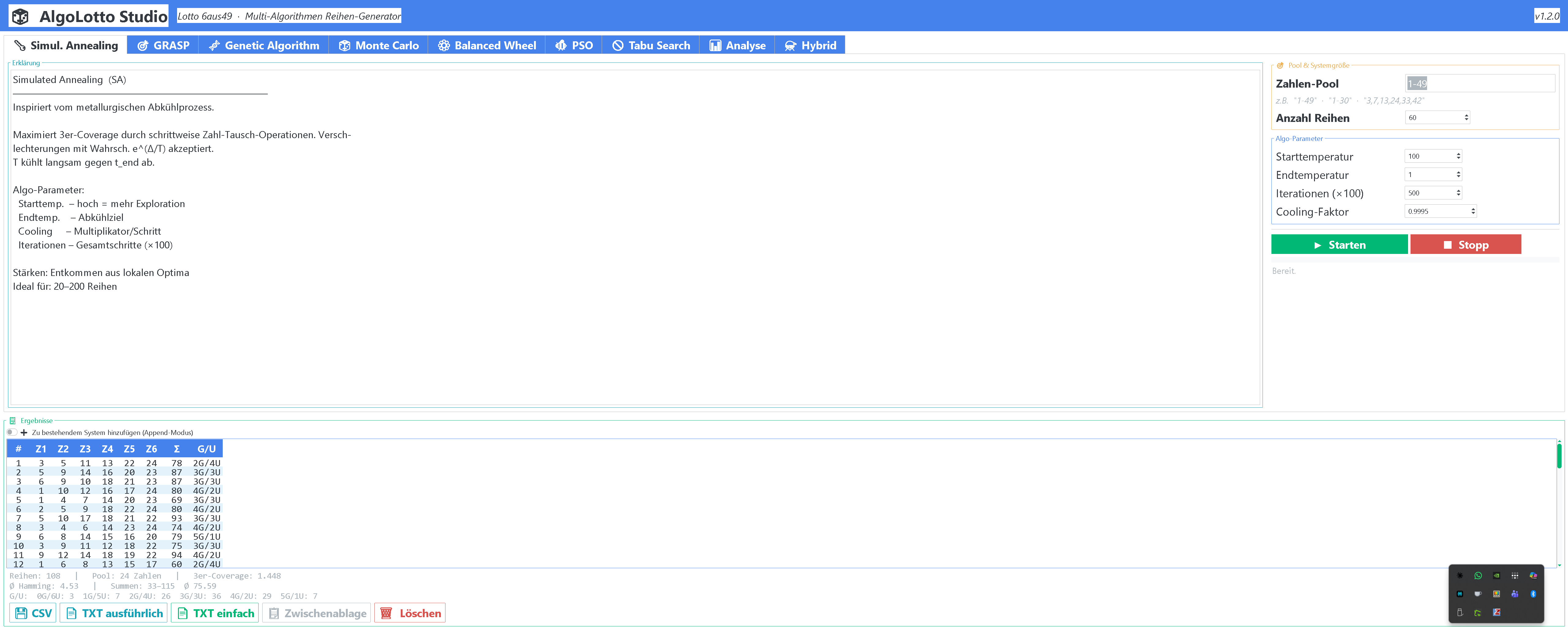Export results with CSV button
Image resolution: width=1568 pixels, height=627 pixels.
(x=33, y=613)
